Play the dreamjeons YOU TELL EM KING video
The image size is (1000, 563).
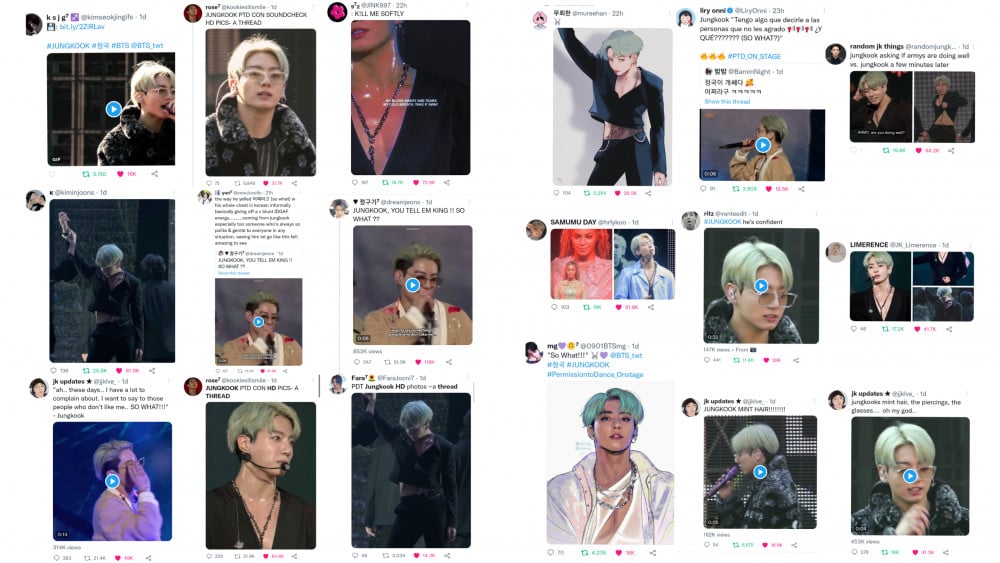(413, 285)
